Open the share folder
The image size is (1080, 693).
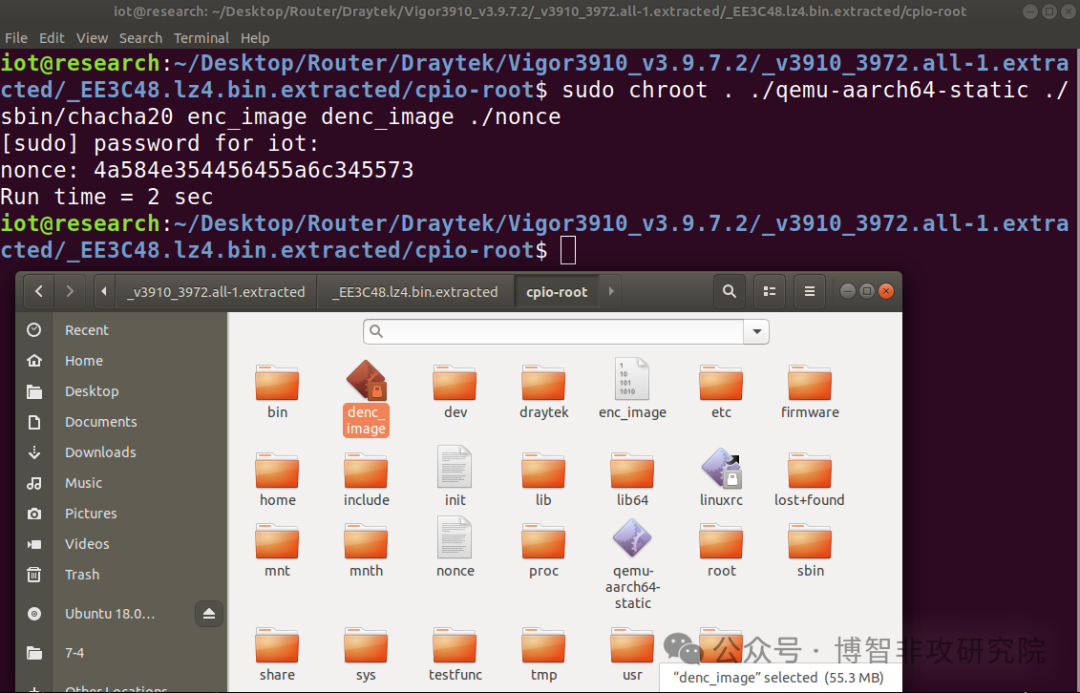coord(277,646)
